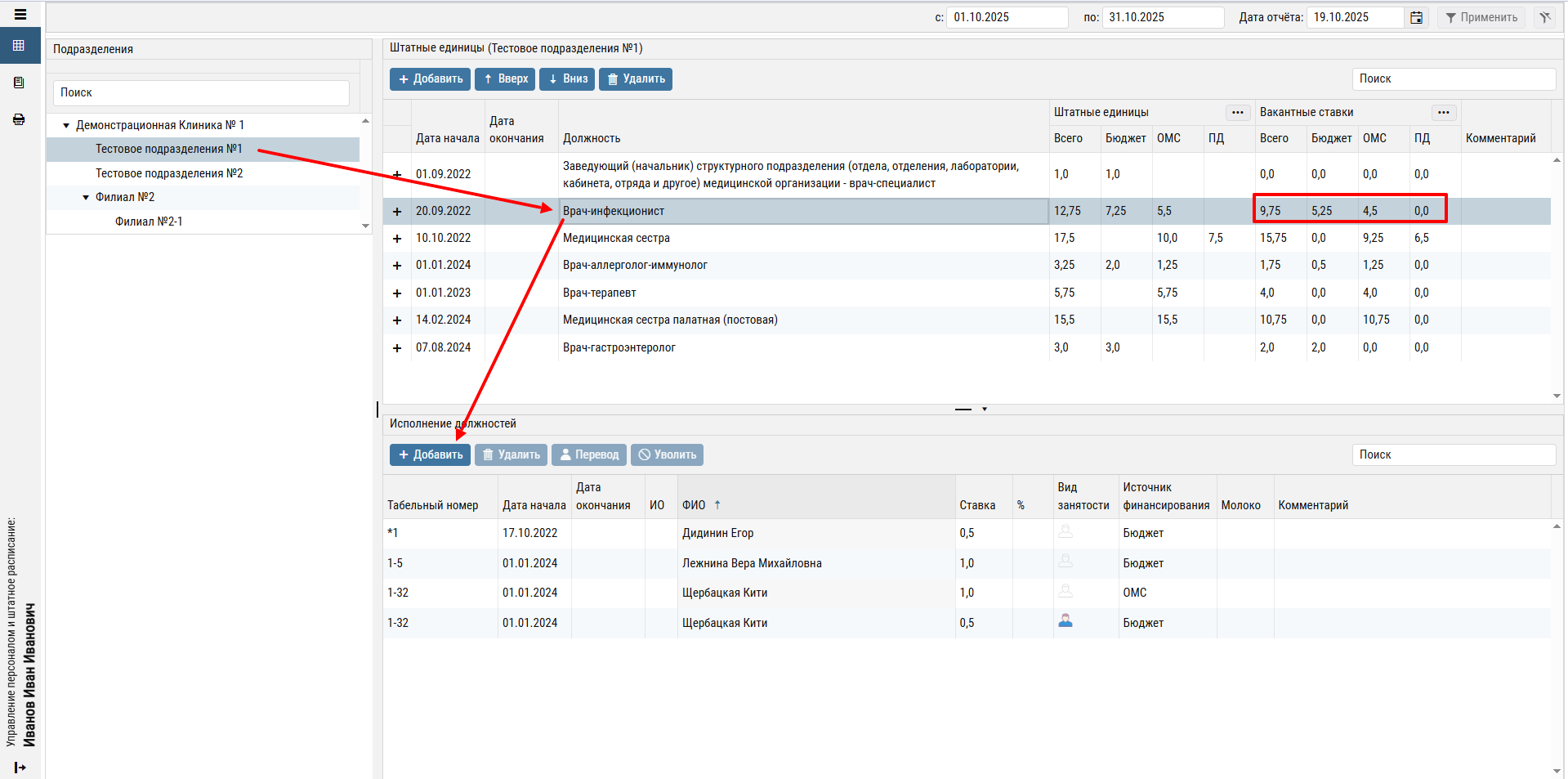Image resolution: width=1568 pixels, height=779 pixels.
Task: Open options for Штатные единицы column group
Action: [1237, 112]
